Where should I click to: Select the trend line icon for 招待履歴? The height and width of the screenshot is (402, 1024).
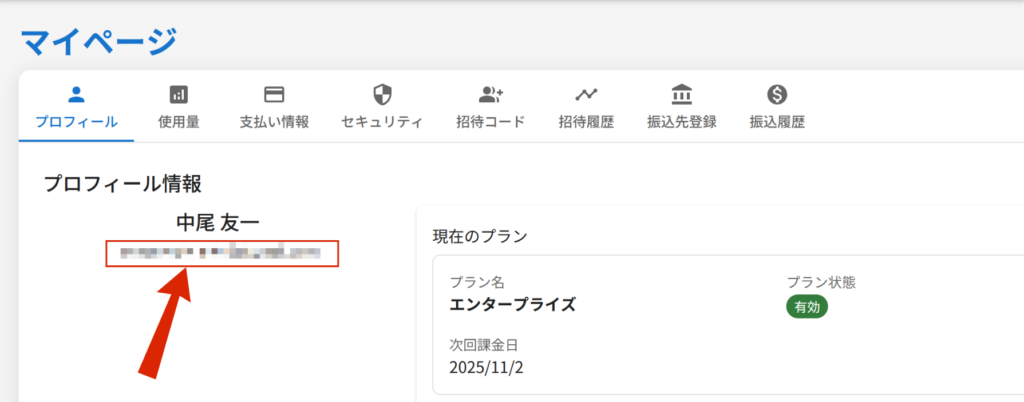[586, 95]
